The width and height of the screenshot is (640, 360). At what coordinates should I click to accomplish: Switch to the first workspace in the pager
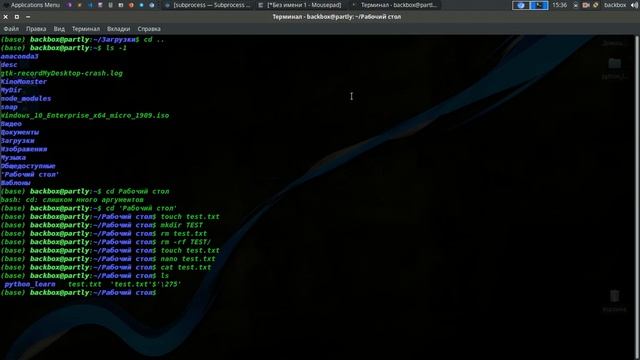(x=521, y=5)
